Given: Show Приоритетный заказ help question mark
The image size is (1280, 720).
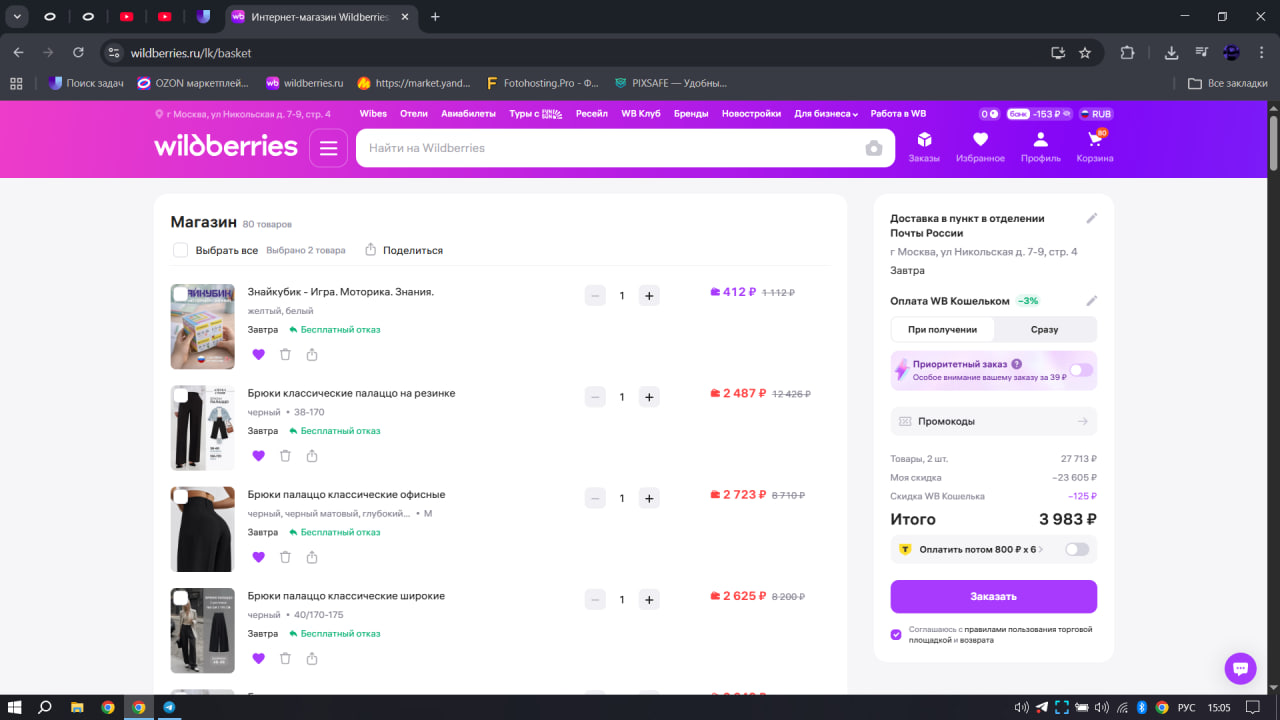Looking at the screenshot, I should [x=1017, y=364].
